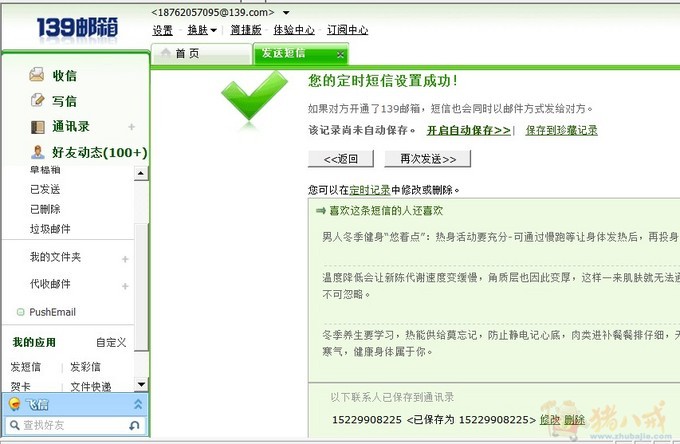Close the 发送短信 tab
This screenshot has height=444, width=680.
pyautogui.click(x=340, y=54)
